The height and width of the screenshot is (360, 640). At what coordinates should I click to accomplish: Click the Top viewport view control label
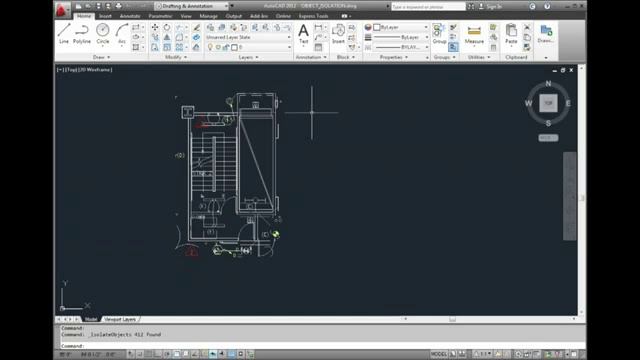pos(72,70)
